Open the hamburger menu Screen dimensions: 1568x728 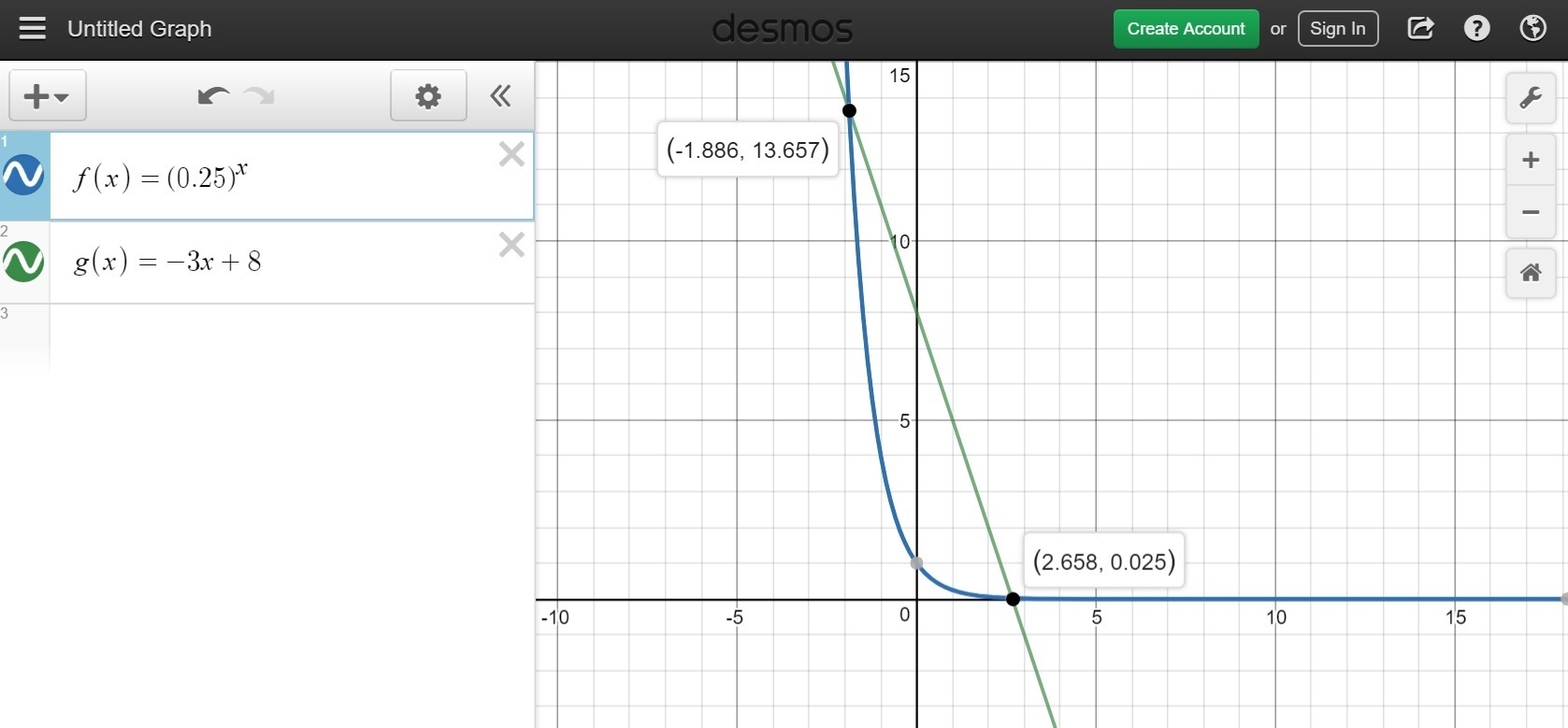[x=33, y=29]
